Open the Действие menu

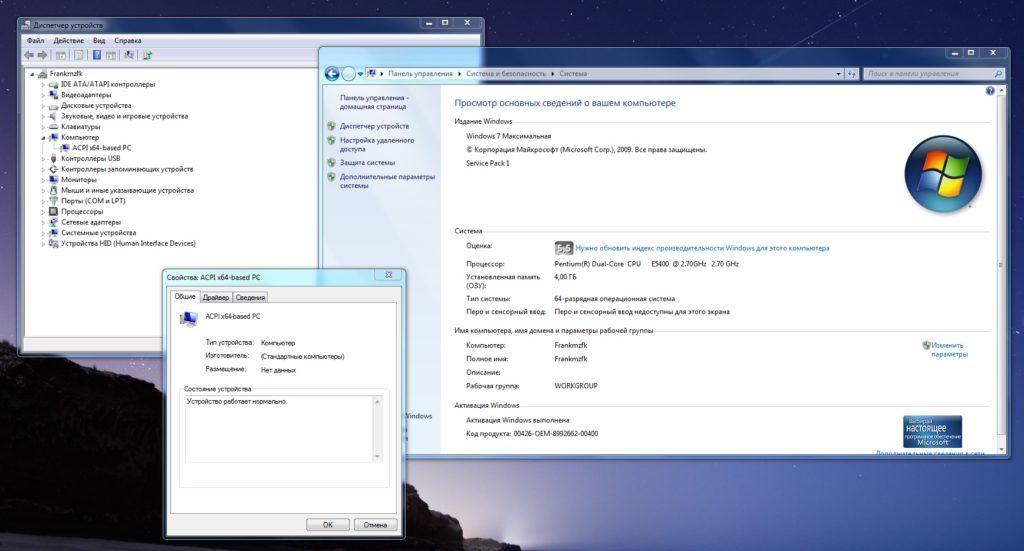click(x=69, y=40)
